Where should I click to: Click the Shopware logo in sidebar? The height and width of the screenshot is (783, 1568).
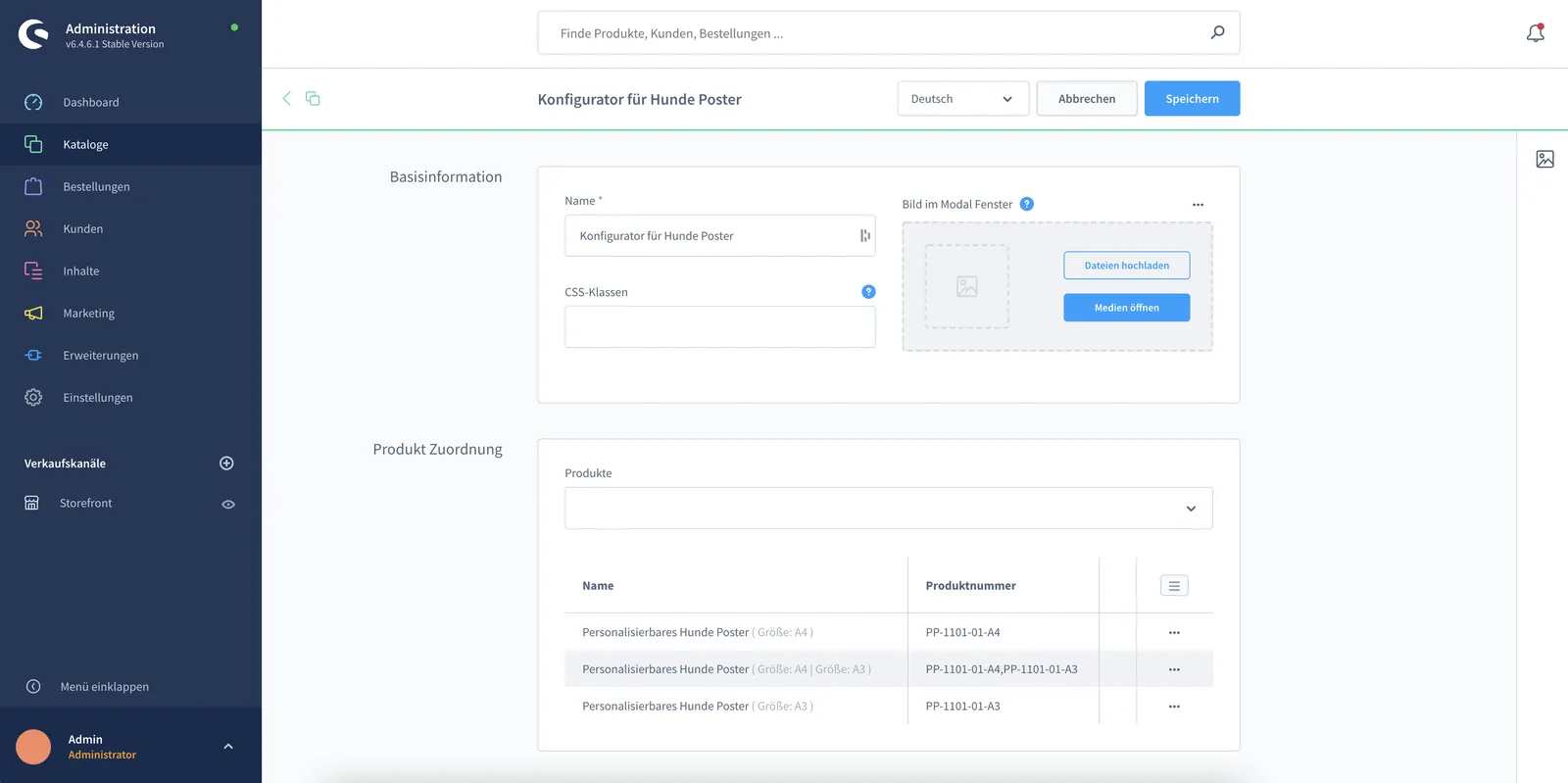(x=33, y=34)
